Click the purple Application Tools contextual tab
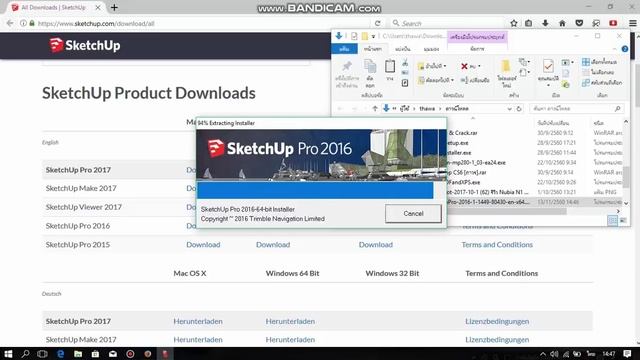 click(x=477, y=37)
